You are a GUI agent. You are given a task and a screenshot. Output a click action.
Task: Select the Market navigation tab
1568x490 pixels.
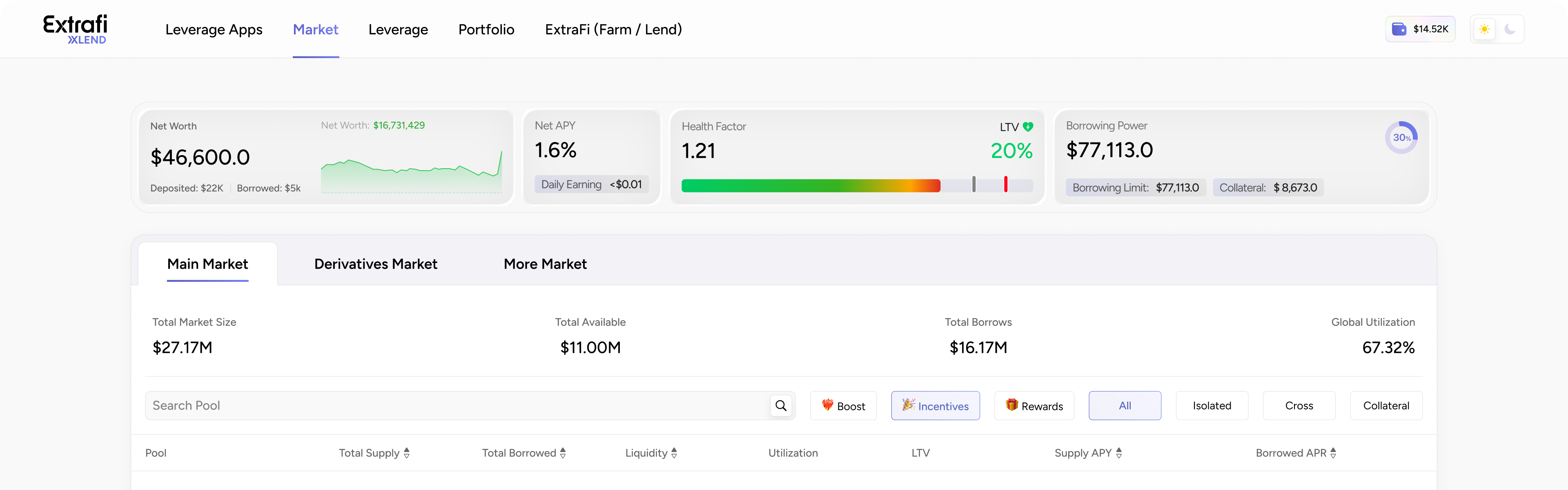(315, 29)
